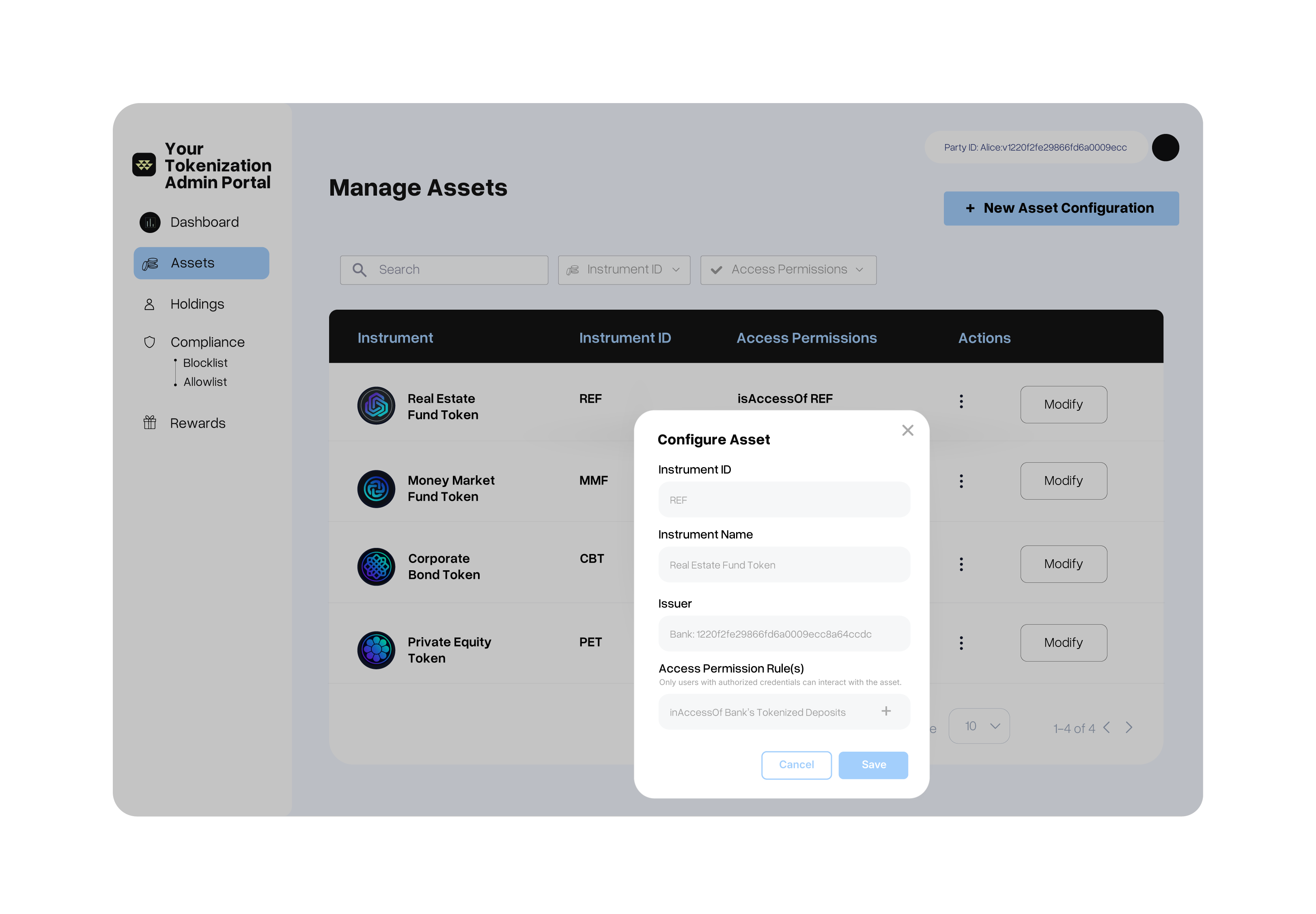Screen dimensions: 1316x914
Task: Click the Instrument ID field showing REF
Action: point(784,499)
